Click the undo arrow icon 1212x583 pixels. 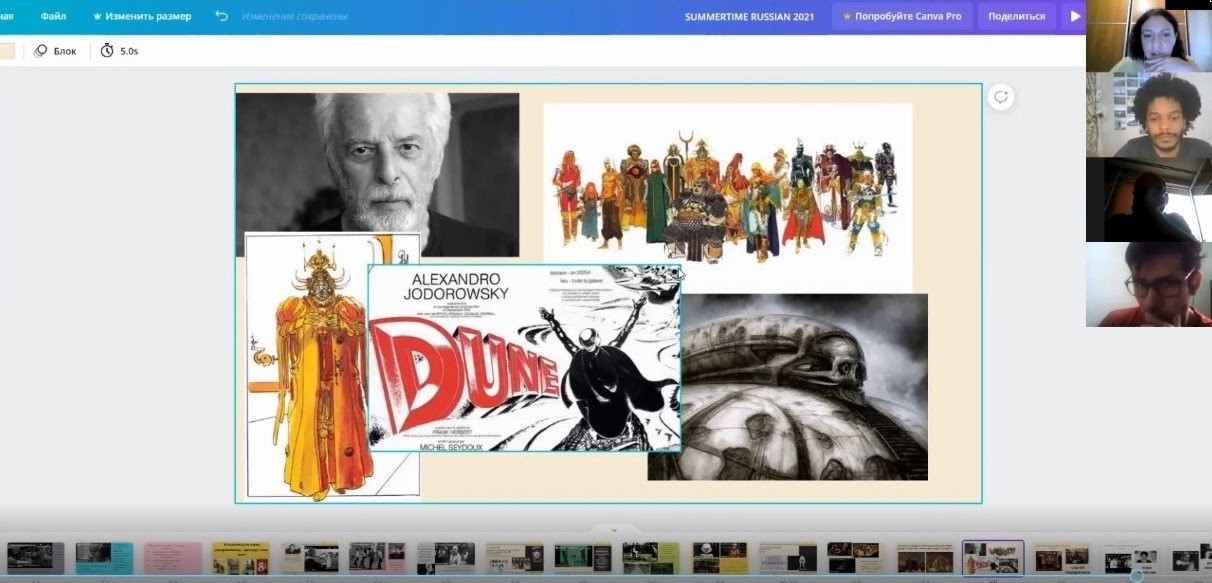222,16
